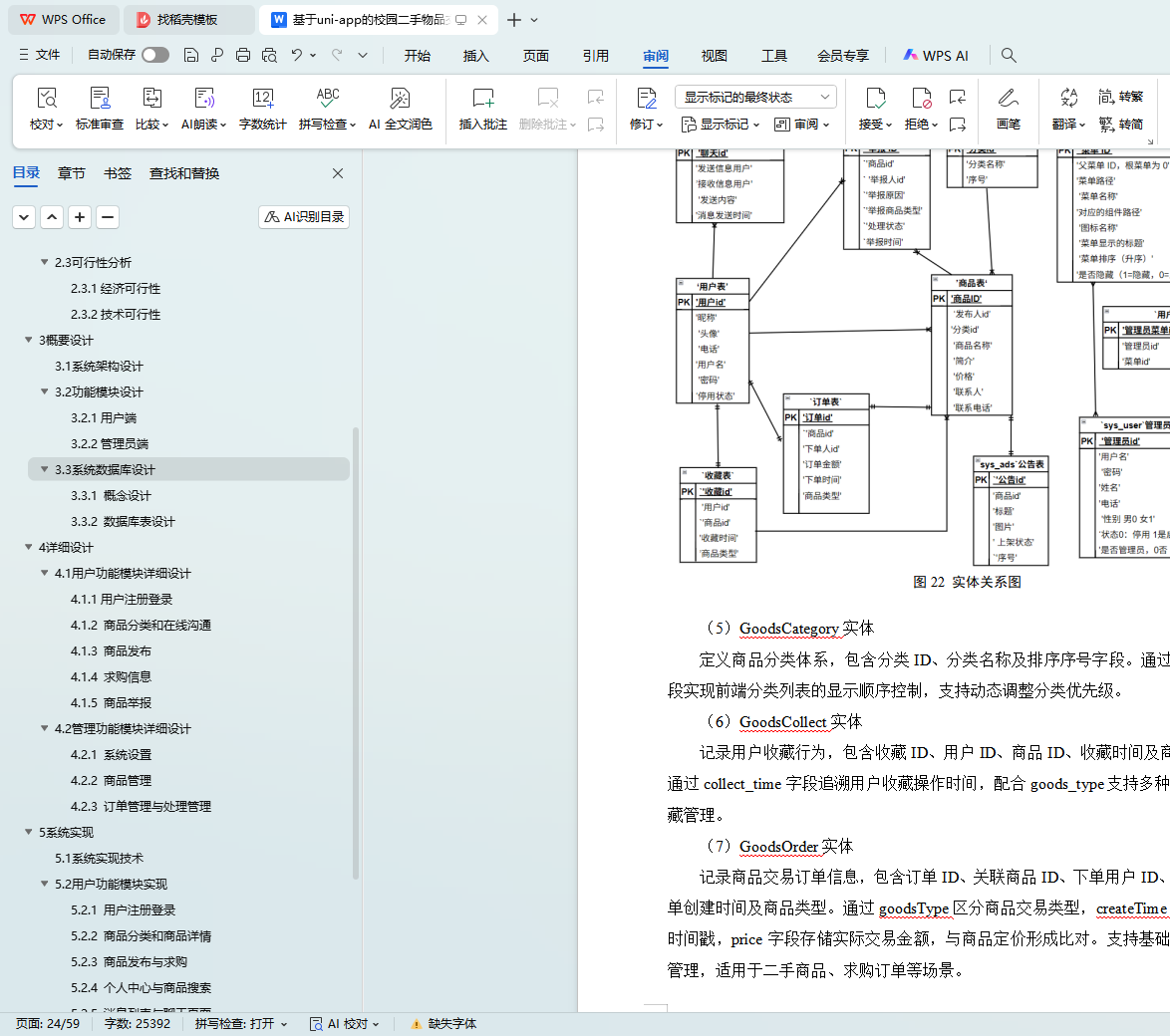The image size is (1170, 1036).
Task: Run AI 全文润色 polishing tool
Action: (x=400, y=99)
